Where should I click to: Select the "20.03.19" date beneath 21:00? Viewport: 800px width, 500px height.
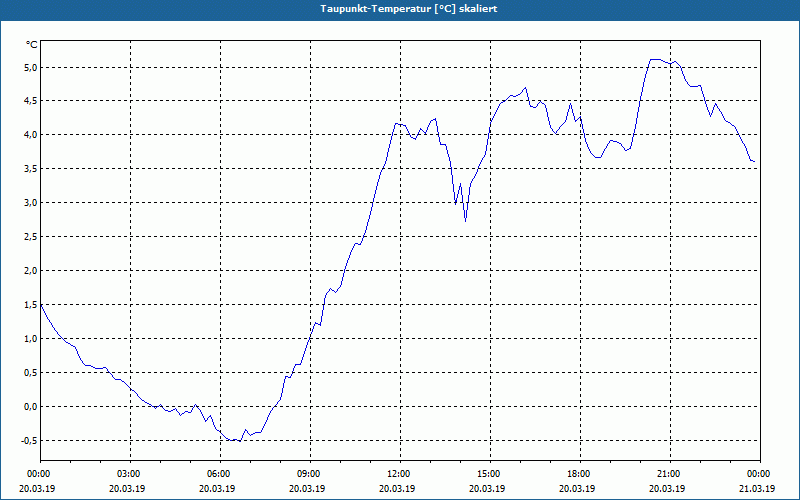coord(667,488)
